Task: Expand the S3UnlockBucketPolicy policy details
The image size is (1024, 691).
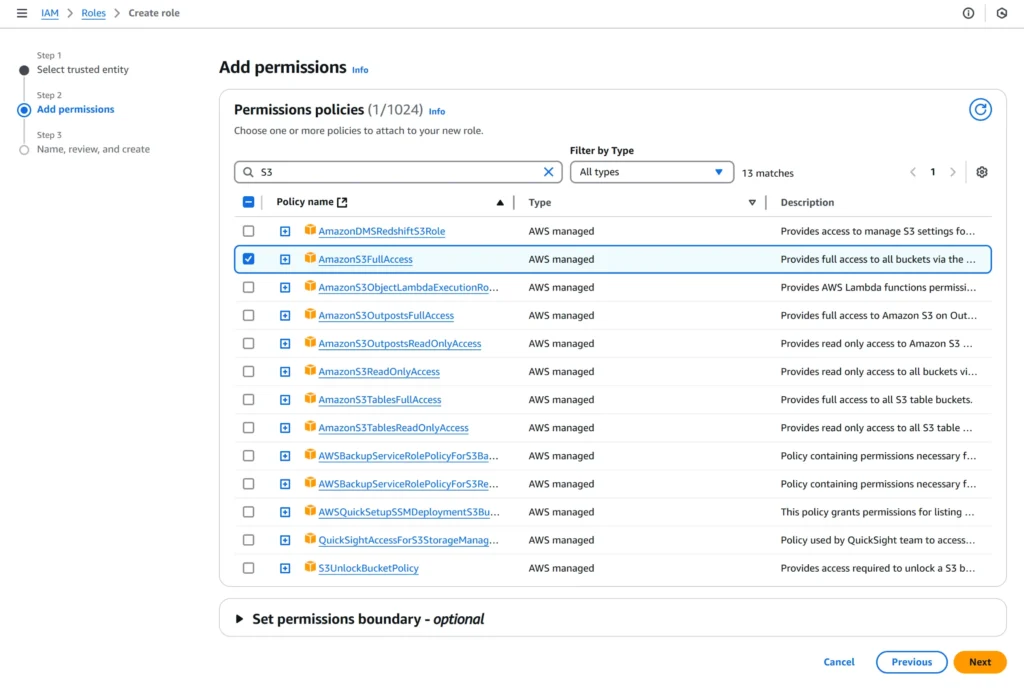Action: pos(285,568)
